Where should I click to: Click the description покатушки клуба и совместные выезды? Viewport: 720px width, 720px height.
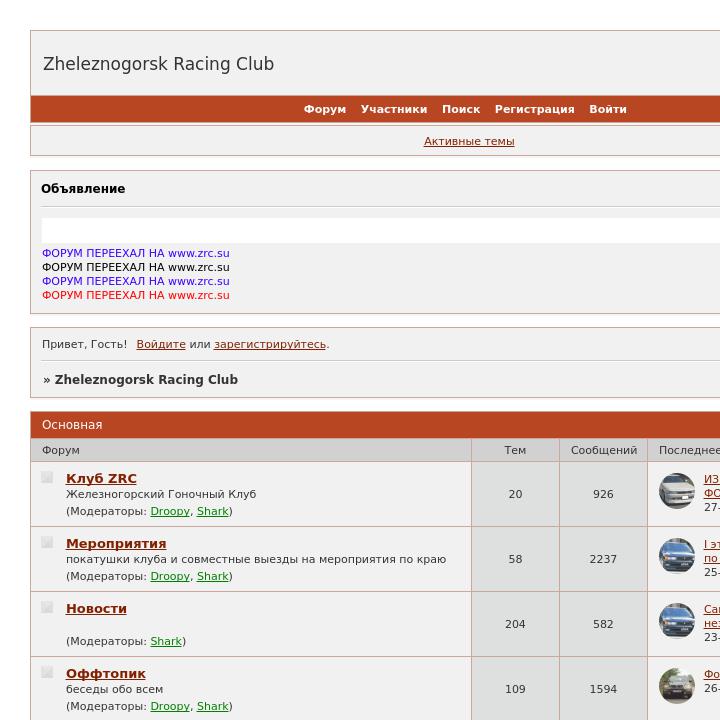coord(256,559)
